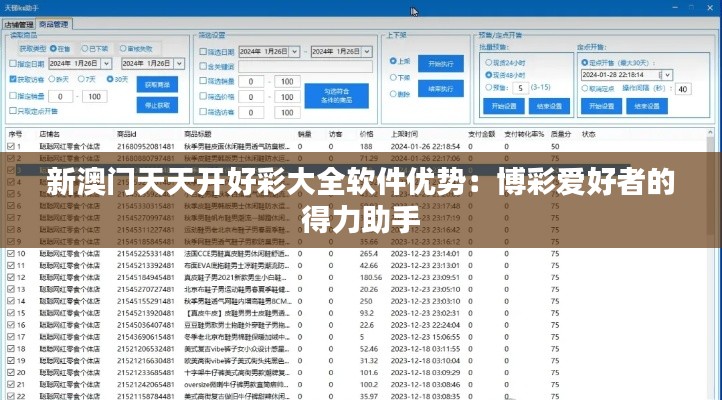Enable the 含关键词 checkbox
This screenshot has height=400, width=722.
[203, 66]
